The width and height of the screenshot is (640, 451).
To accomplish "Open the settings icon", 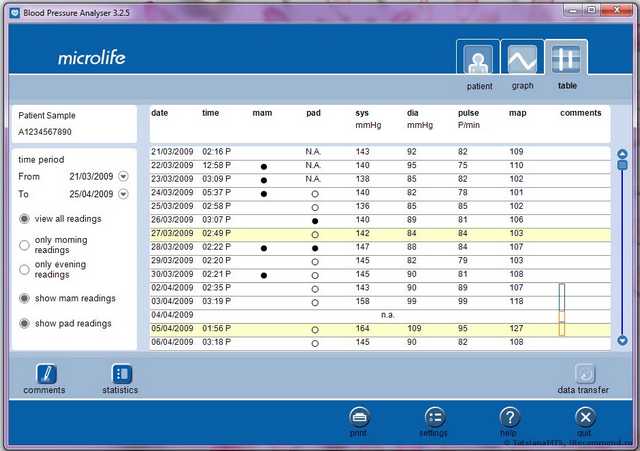I will click(435, 417).
